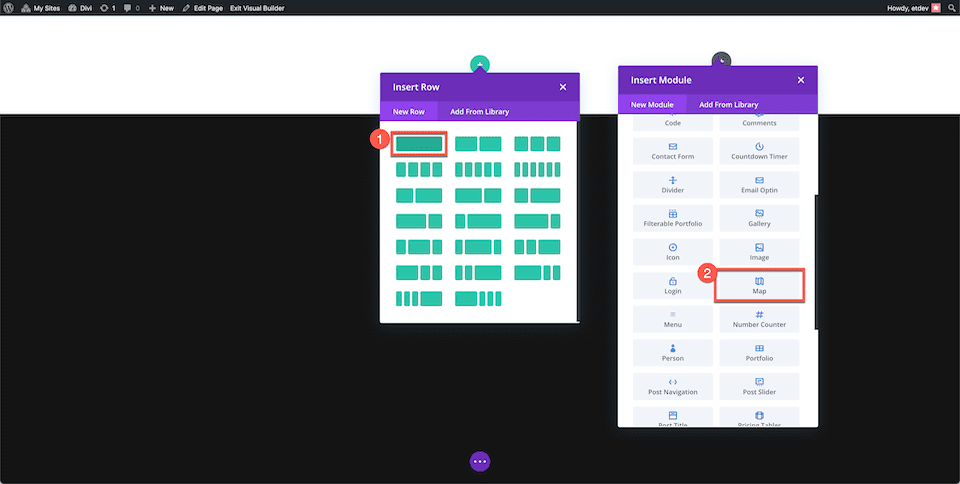This screenshot has height=484, width=960.
Task: Open My Sites in the admin bar
Action: pos(41,9)
